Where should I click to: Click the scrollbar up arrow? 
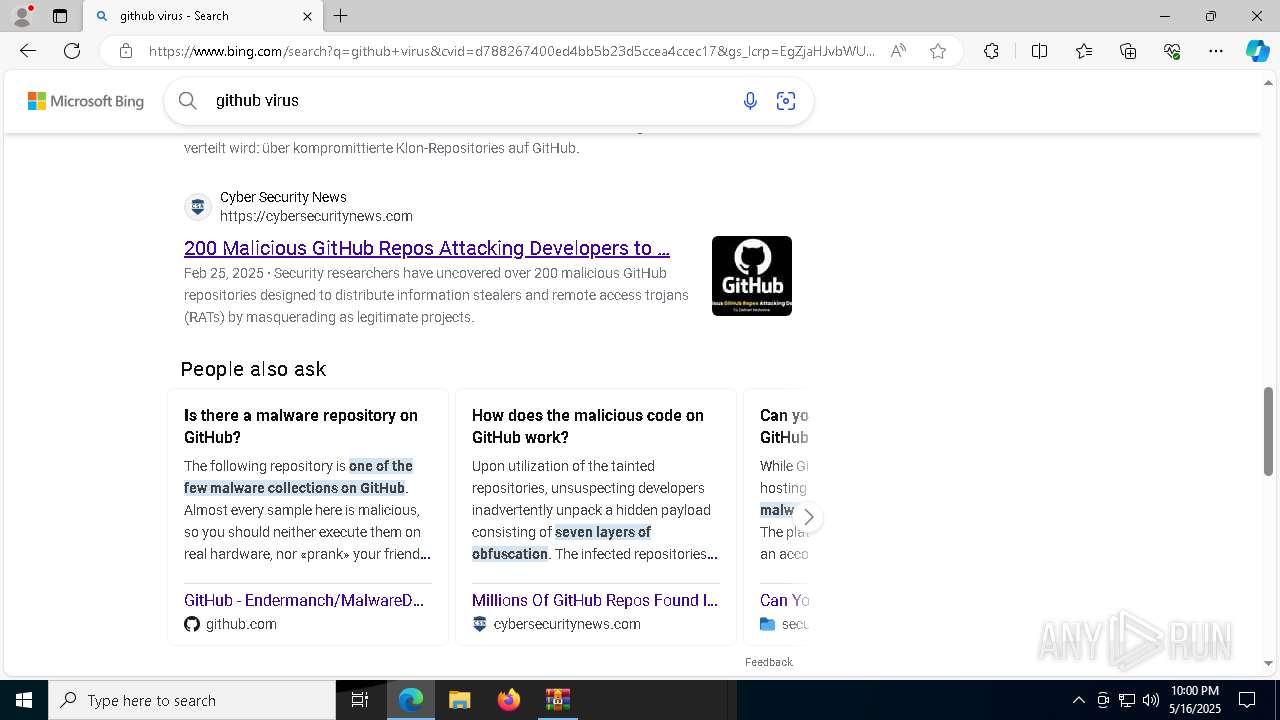[x=1268, y=82]
